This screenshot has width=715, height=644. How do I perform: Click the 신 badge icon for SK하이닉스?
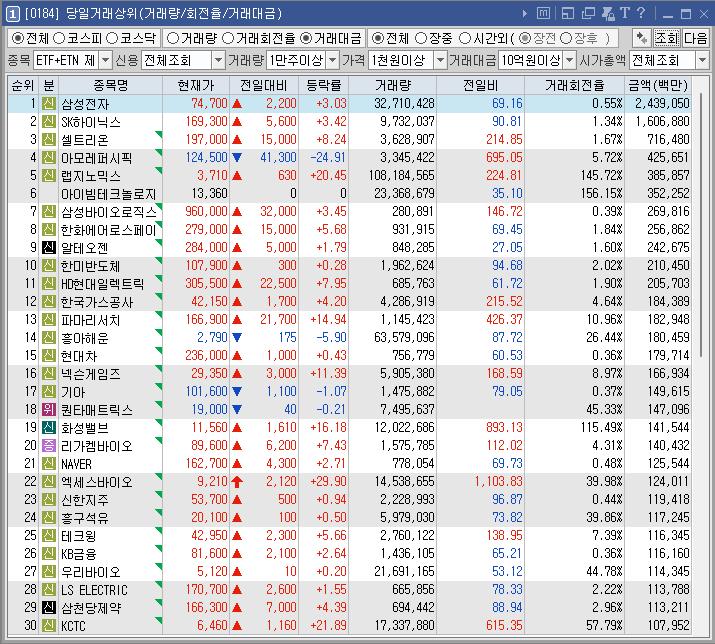[x=49, y=121]
